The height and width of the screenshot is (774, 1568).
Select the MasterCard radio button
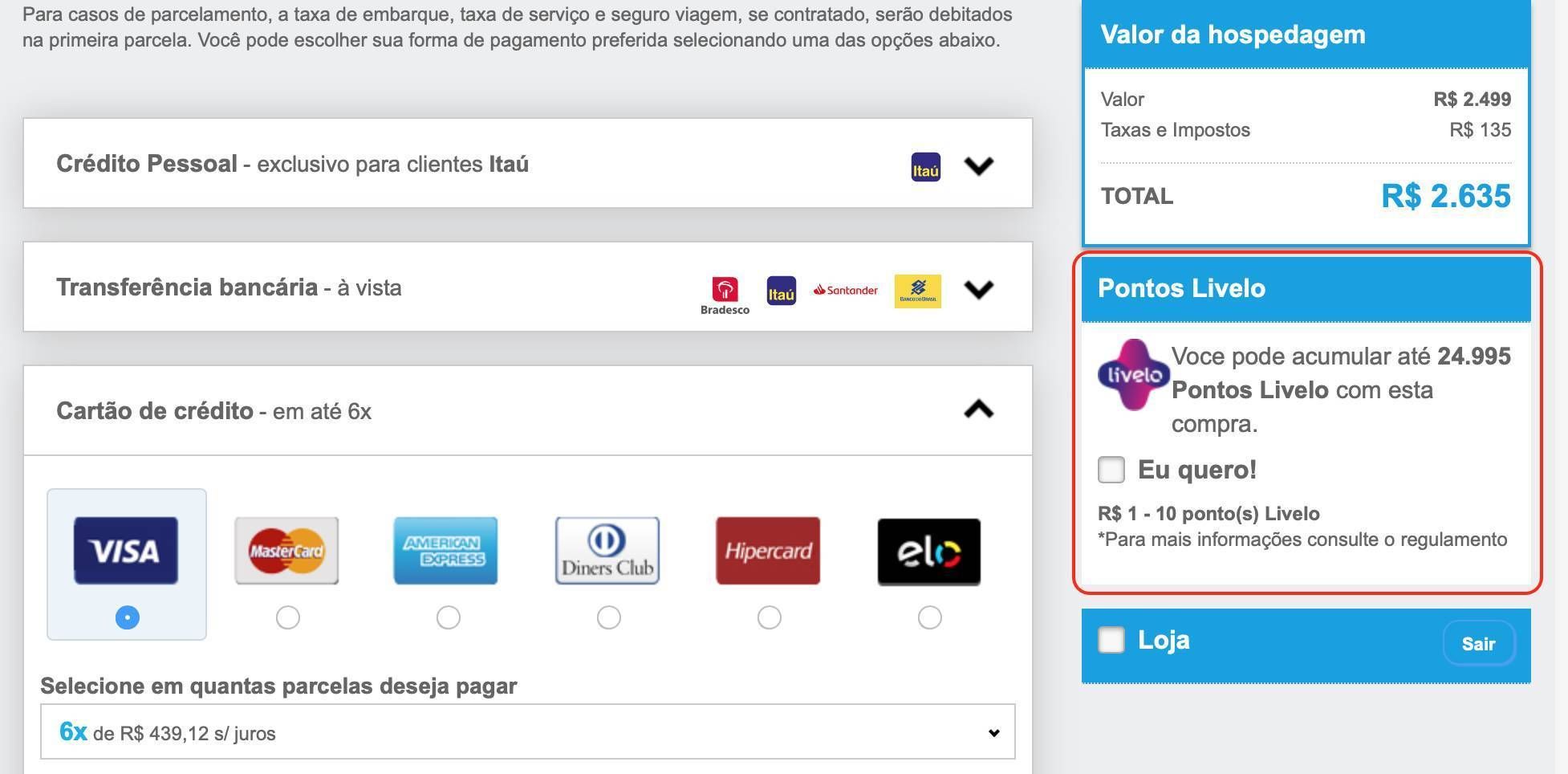point(287,617)
